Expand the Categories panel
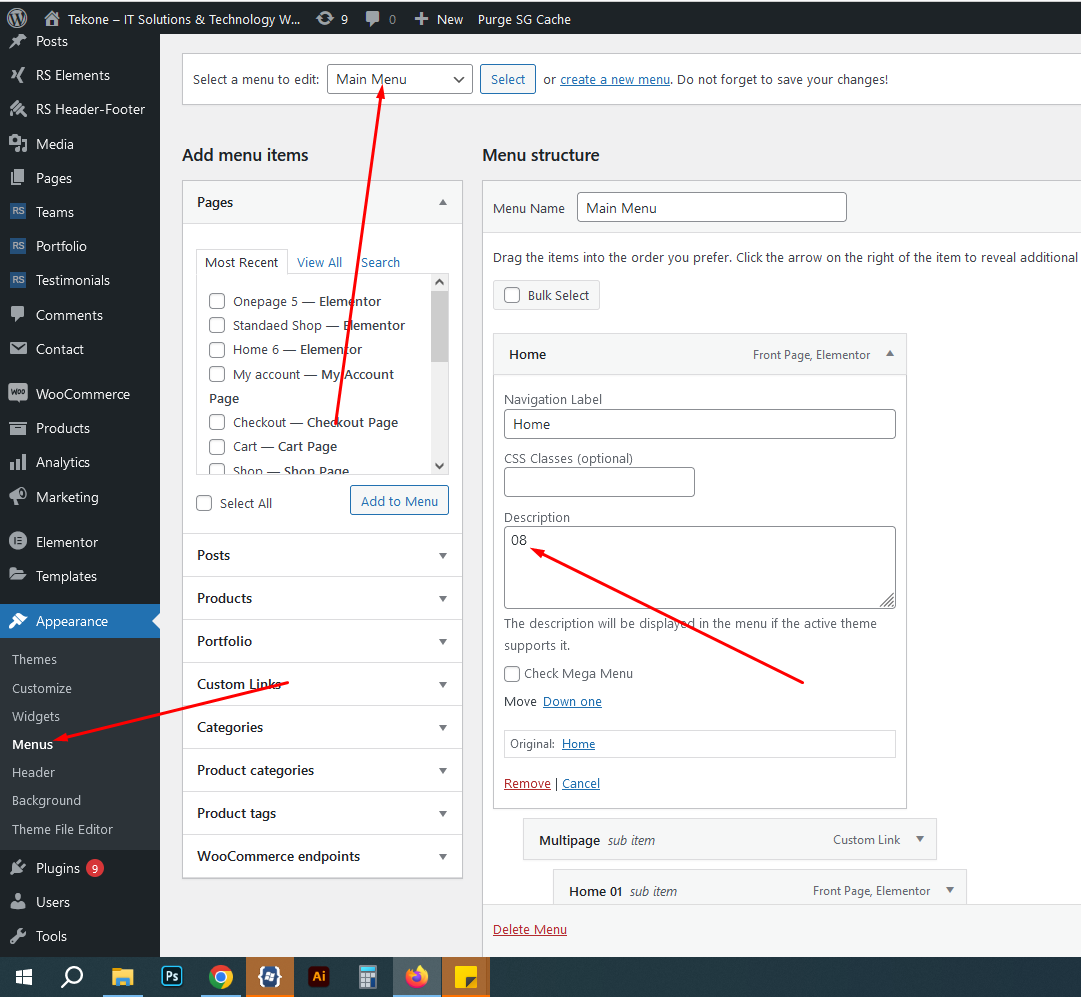The image size is (1081, 997). (443, 727)
